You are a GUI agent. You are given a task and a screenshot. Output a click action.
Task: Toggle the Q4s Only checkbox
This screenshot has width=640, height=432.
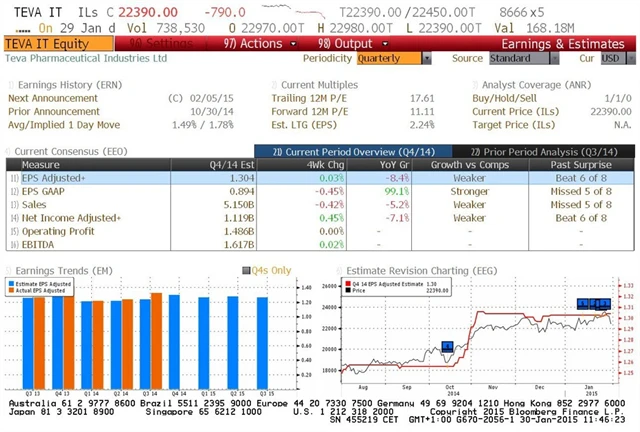click(x=245, y=270)
